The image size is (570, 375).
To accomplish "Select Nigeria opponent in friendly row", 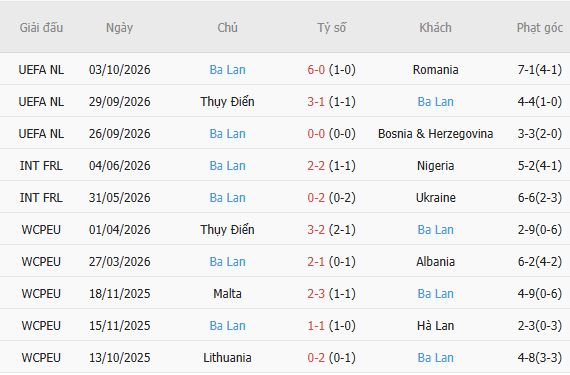I will [x=435, y=165].
